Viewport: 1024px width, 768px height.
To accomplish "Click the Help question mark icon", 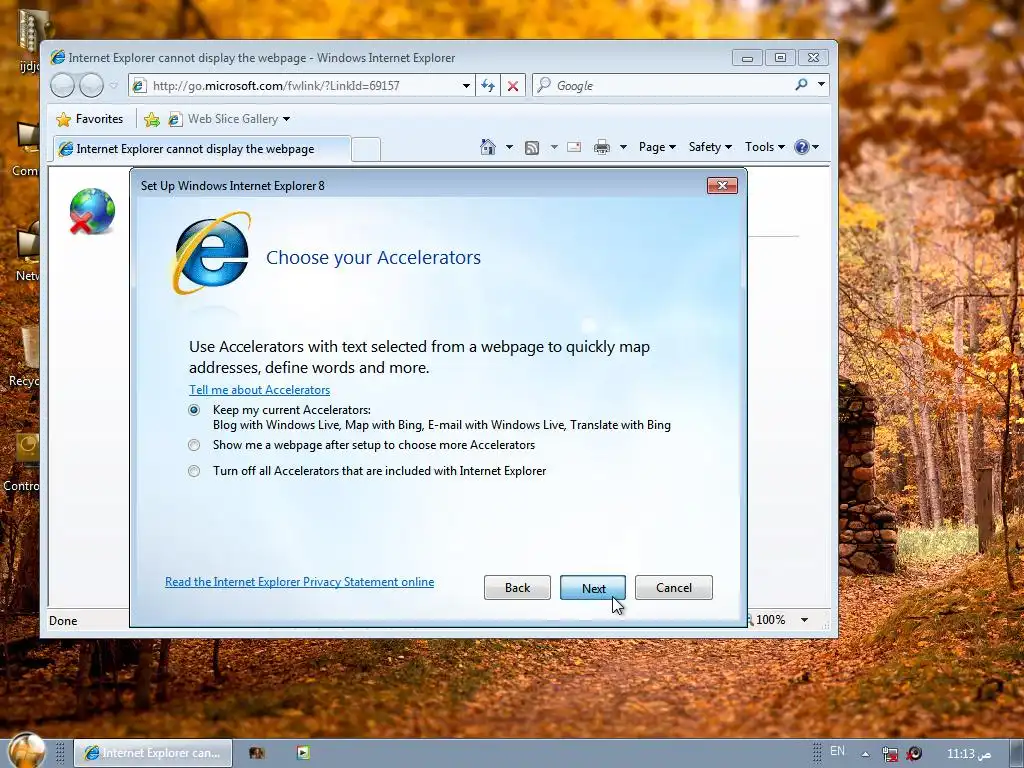I will [801, 147].
